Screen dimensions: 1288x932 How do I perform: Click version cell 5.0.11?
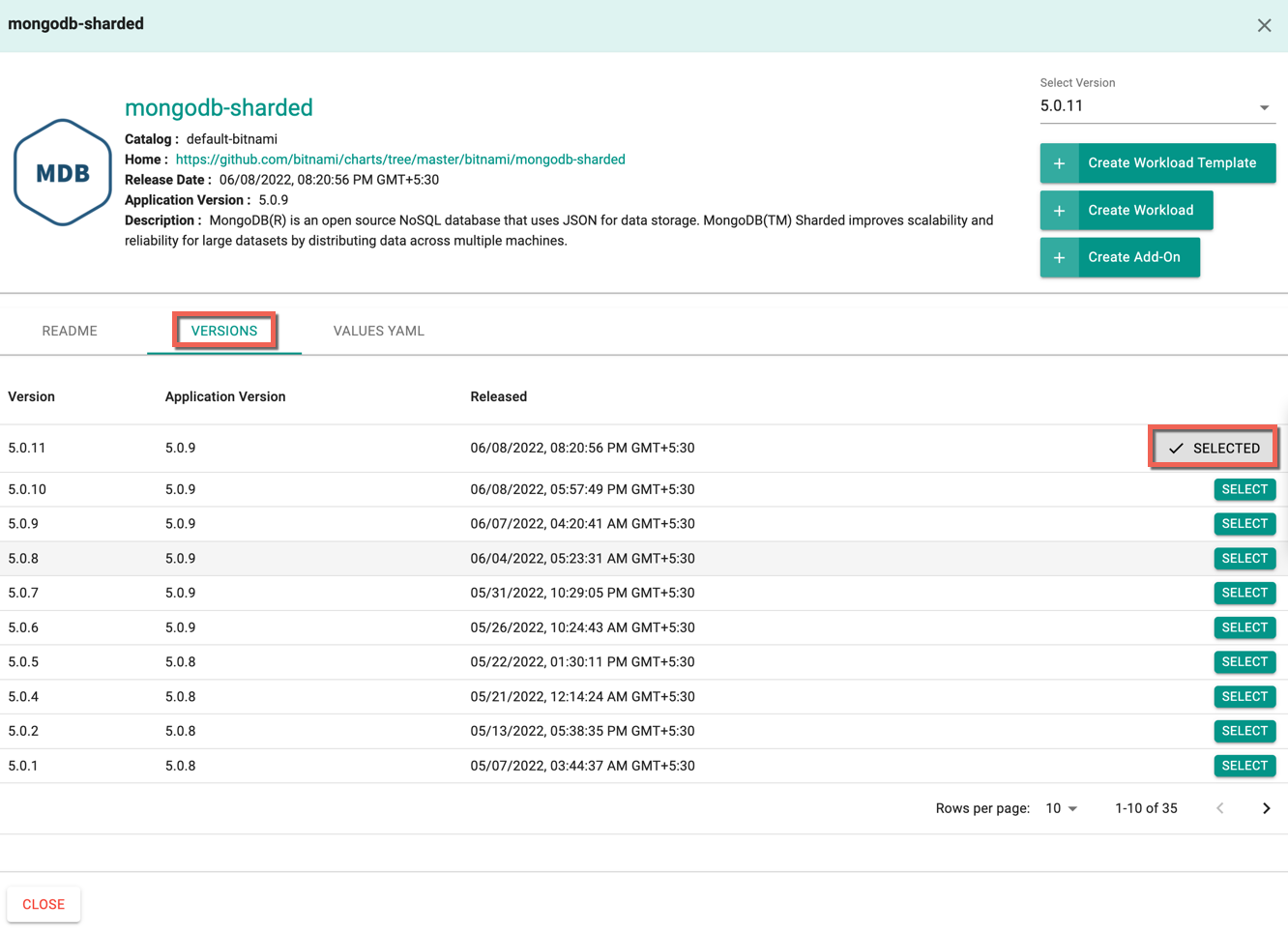(x=27, y=449)
